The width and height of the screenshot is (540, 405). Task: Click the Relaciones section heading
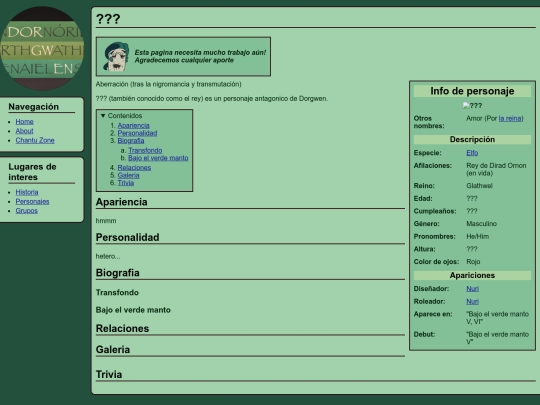pos(122,329)
